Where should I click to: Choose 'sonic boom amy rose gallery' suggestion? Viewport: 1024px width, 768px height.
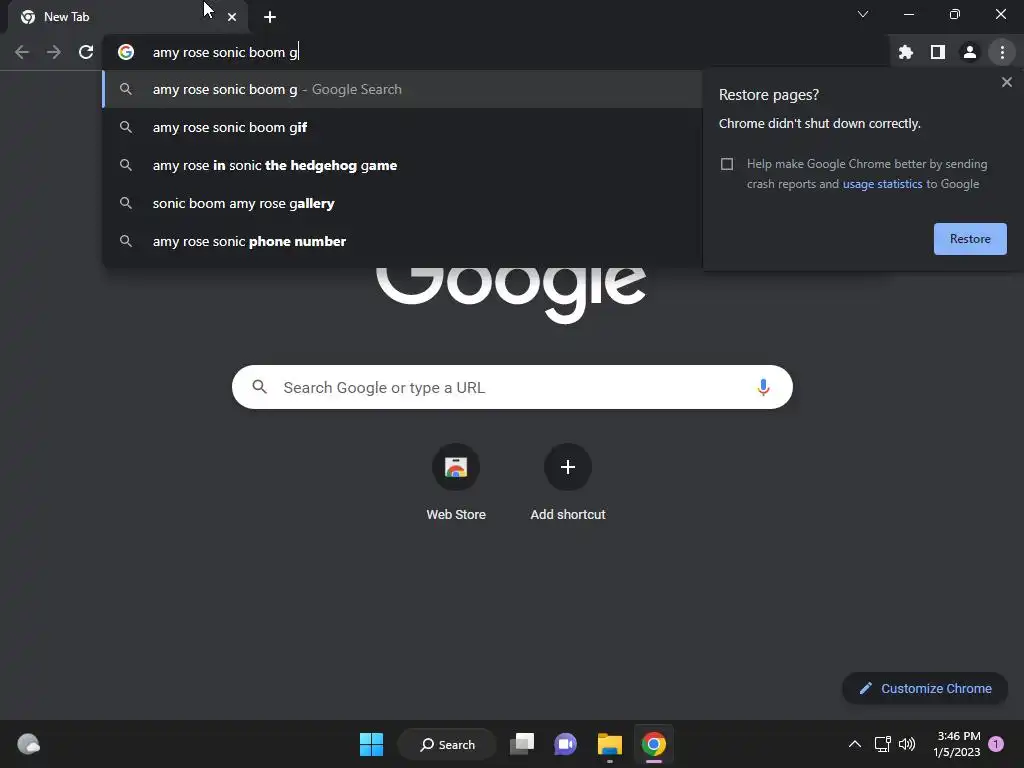pyautogui.click(x=402, y=203)
